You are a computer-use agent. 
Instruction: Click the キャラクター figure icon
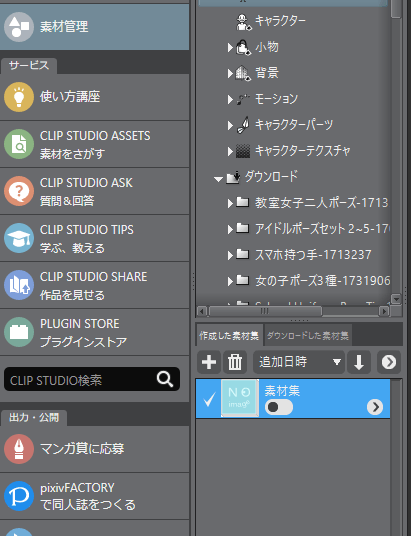(x=244, y=22)
